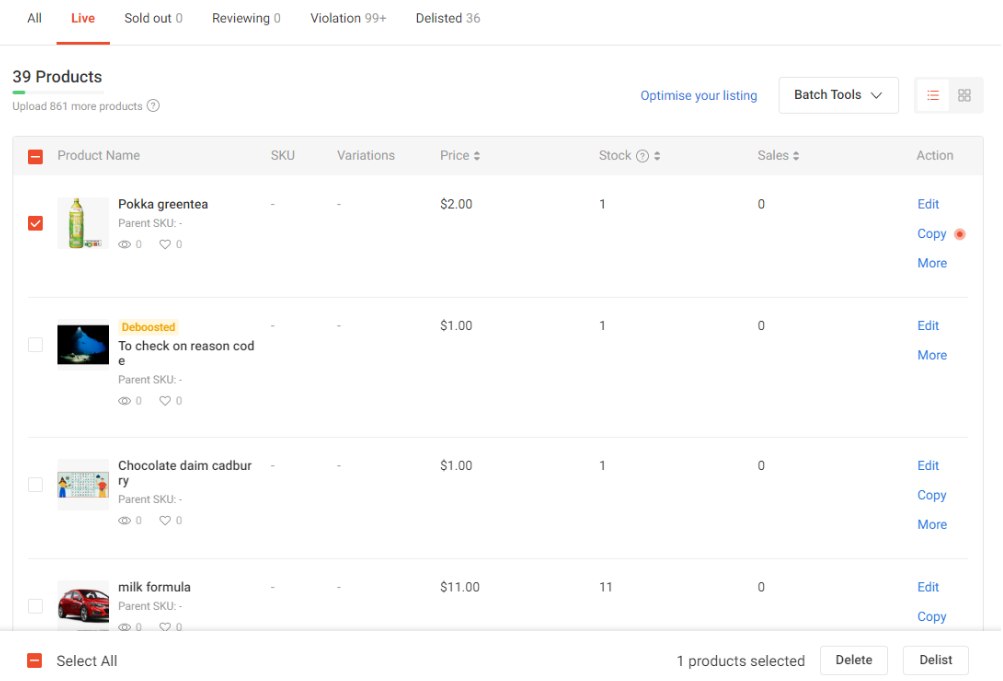1003x681 pixels.
Task: Sort products using the Sales sort arrows
Action: pyautogui.click(x=797, y=155)
